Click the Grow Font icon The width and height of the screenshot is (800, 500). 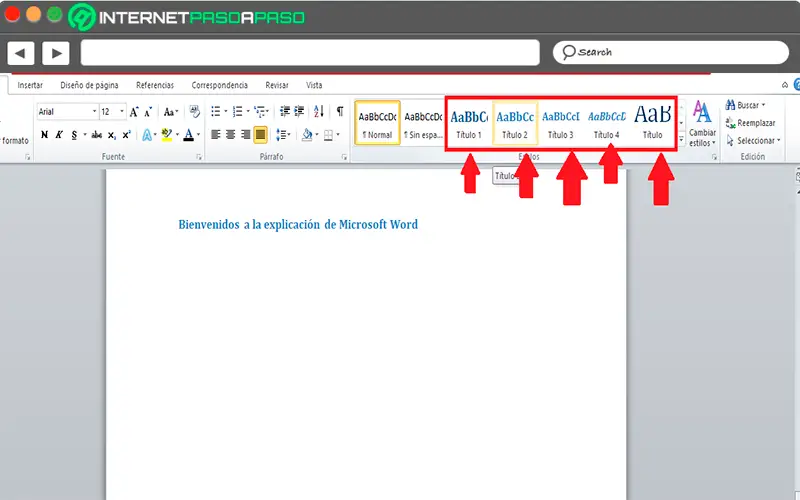[x=134, y=112]
